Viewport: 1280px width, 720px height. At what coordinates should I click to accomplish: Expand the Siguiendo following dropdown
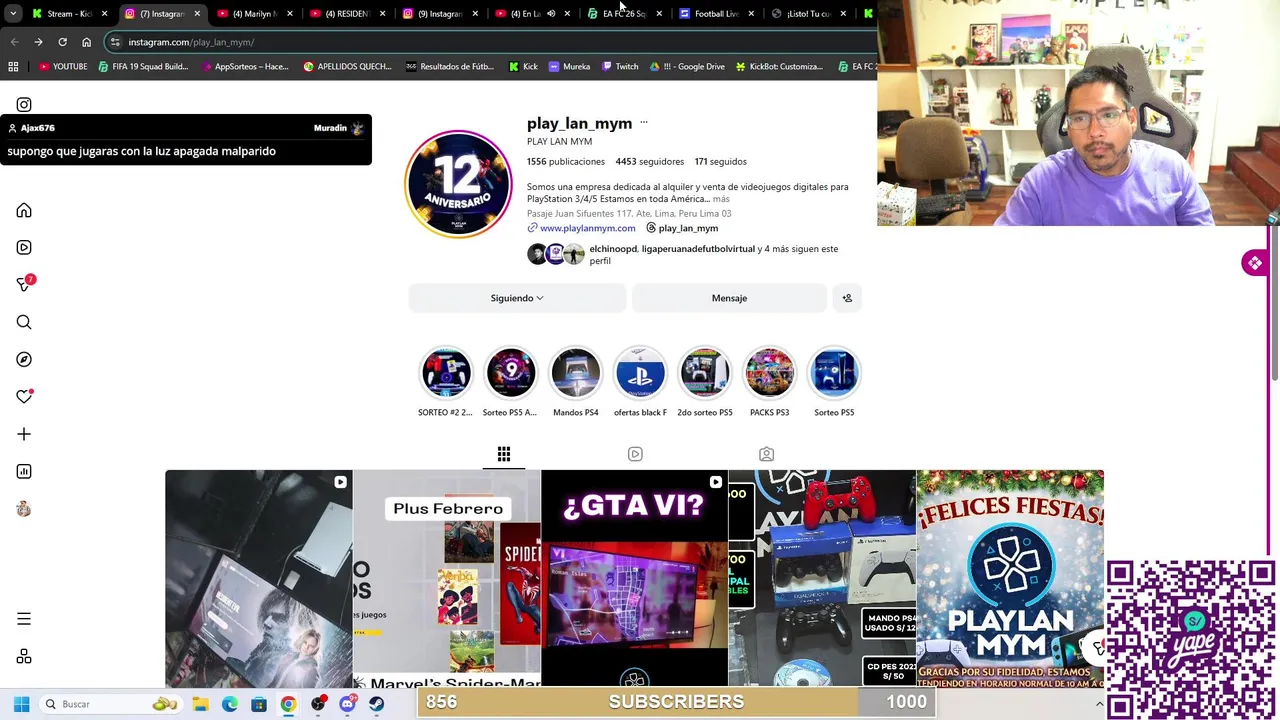[x=517, y=298]
